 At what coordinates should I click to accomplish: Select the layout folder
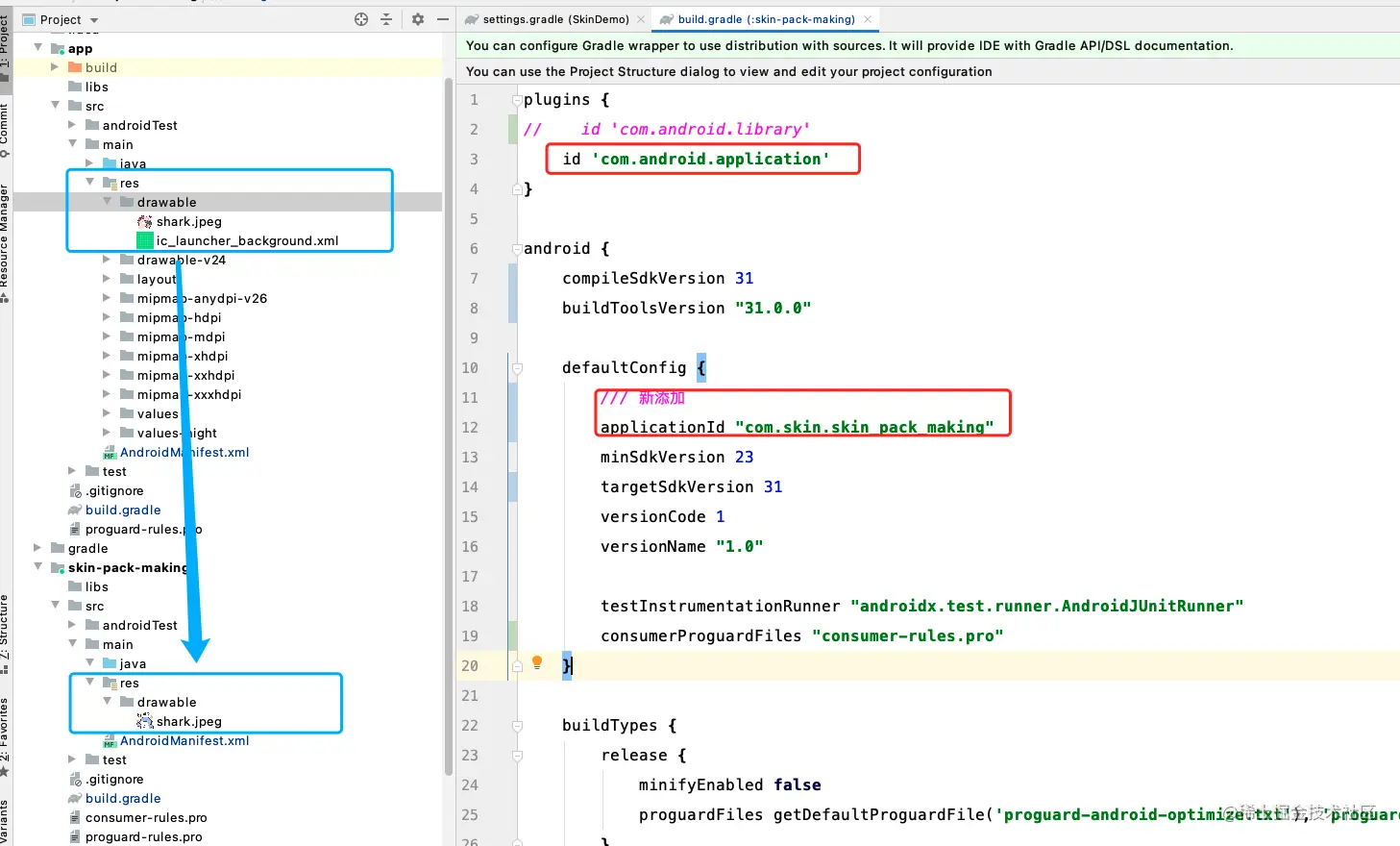pyautogui.click(x=149, y=279)
